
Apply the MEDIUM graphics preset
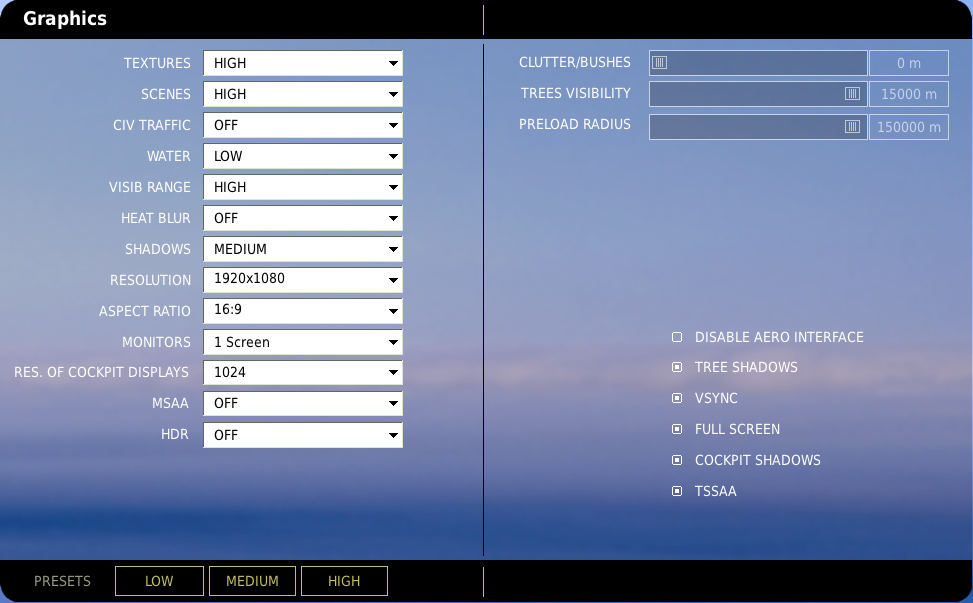coord(252,581)
